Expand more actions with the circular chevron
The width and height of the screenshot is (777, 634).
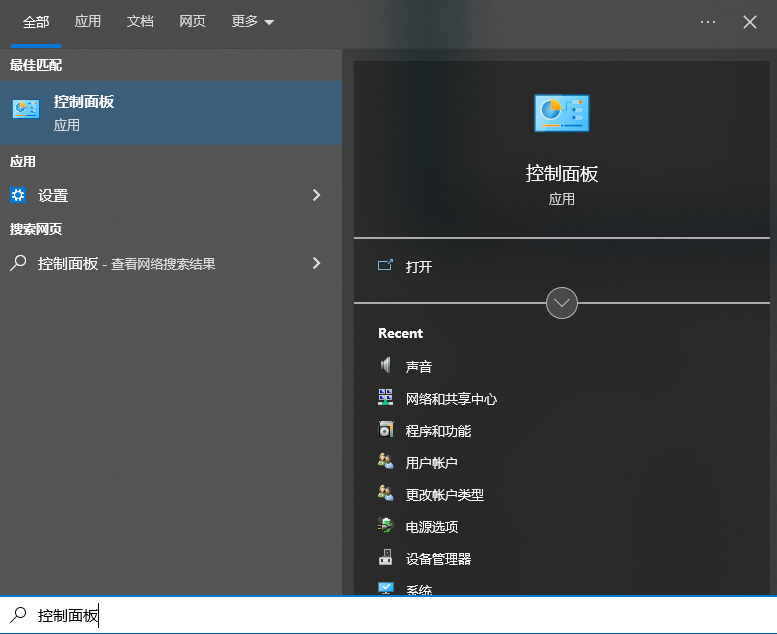click(561, 303)
